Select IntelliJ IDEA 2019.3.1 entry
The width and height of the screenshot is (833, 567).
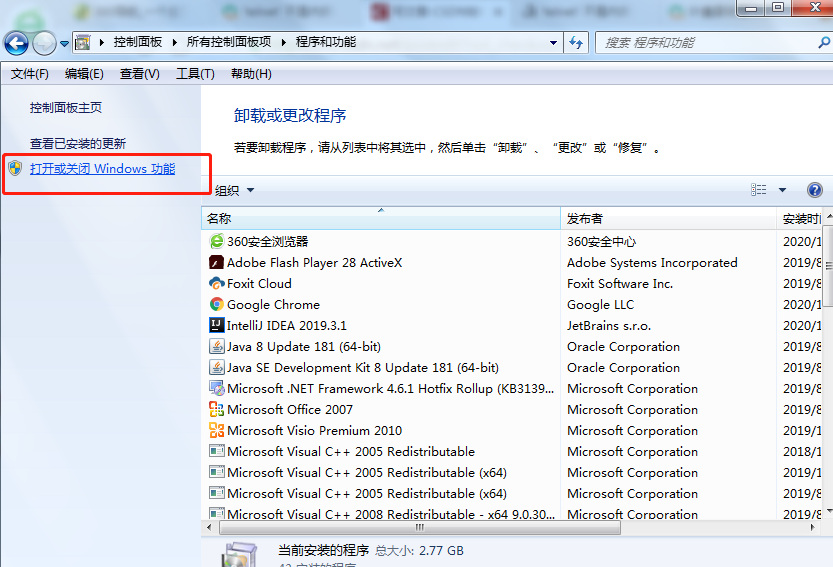point(287,326)
